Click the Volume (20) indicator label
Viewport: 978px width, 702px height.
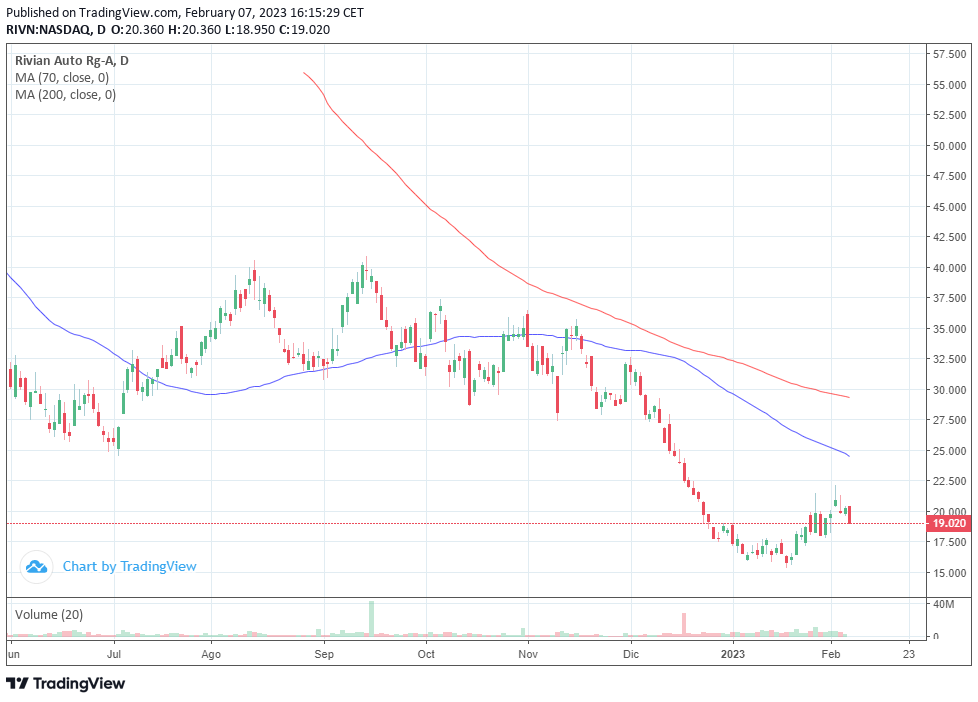(x=49, y=615)
